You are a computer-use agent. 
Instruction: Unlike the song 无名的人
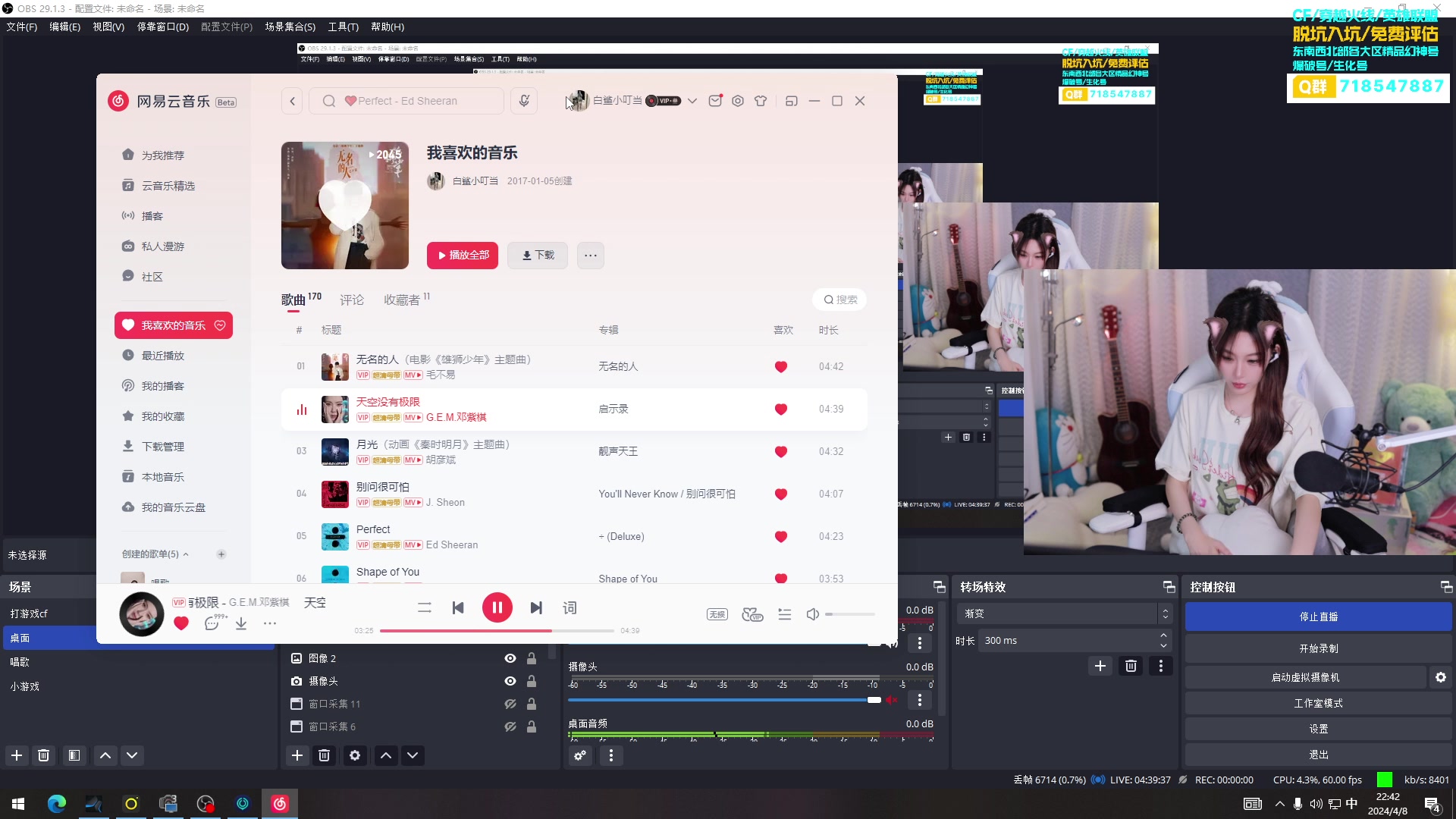point(781,367)
